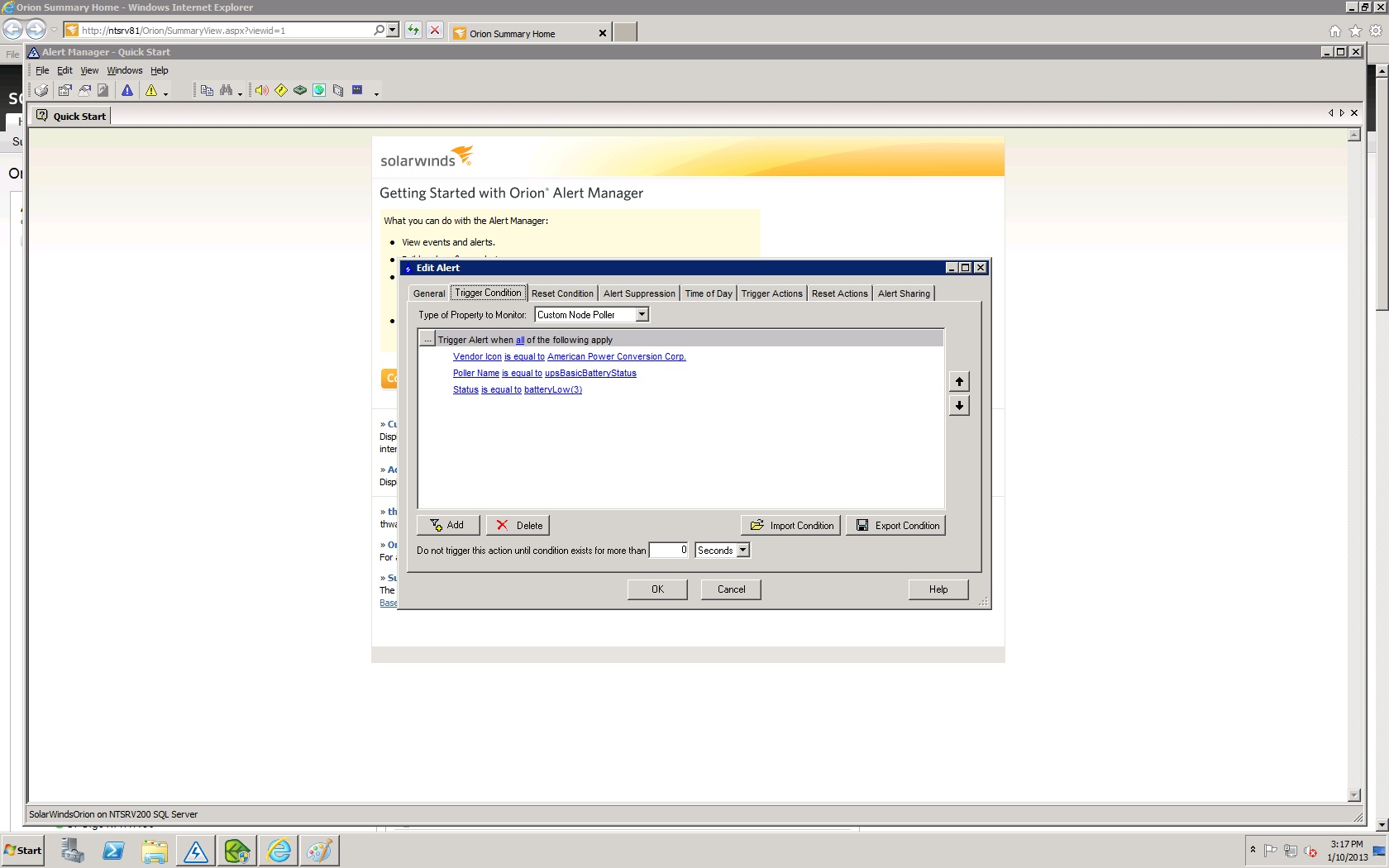Click the yellow warning triangle toolbar icon
This screenshot has width=1389, height=868.
pyautogui.click(x=151, y=91)
